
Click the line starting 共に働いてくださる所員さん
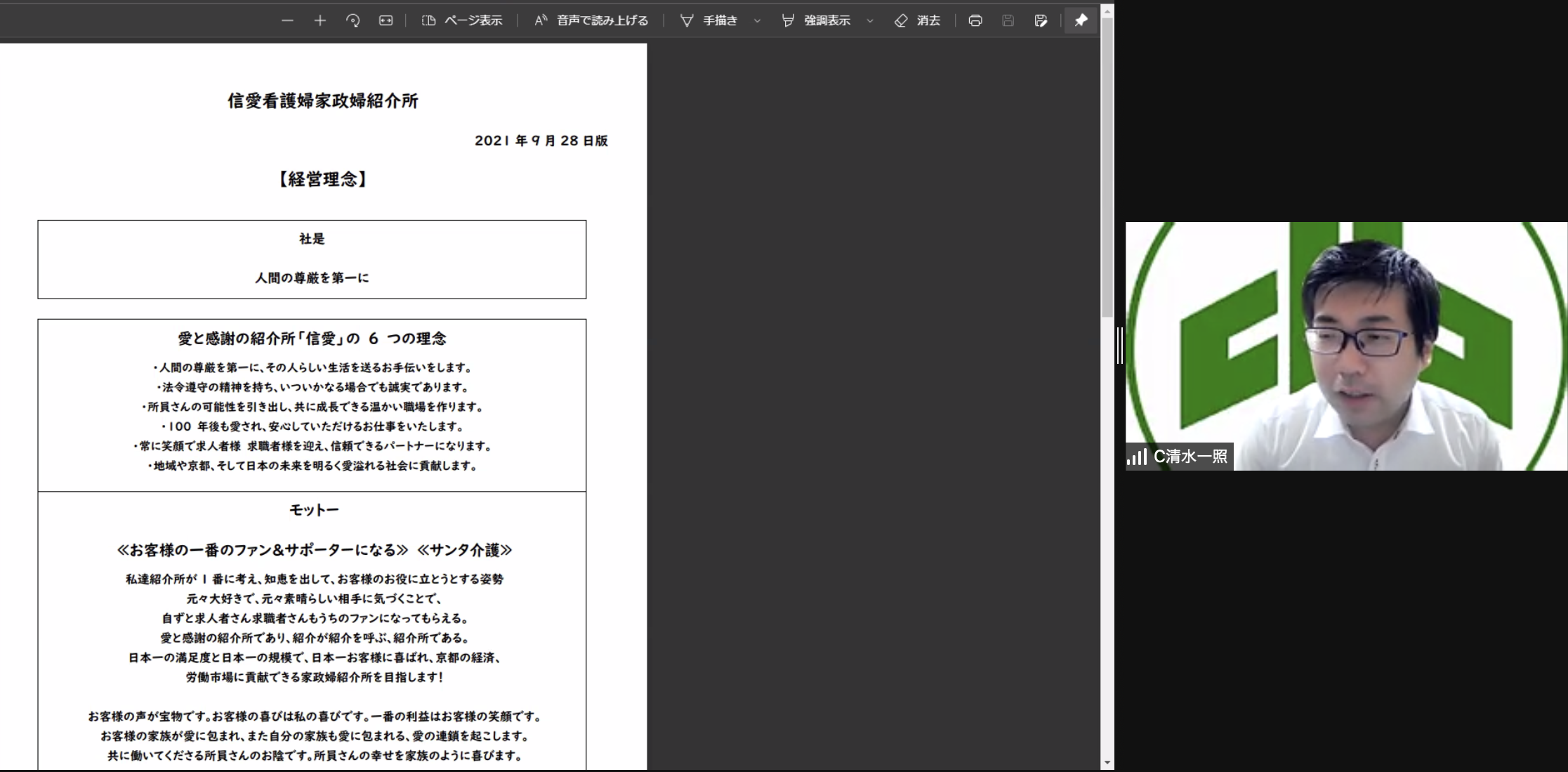coord(315,757)
